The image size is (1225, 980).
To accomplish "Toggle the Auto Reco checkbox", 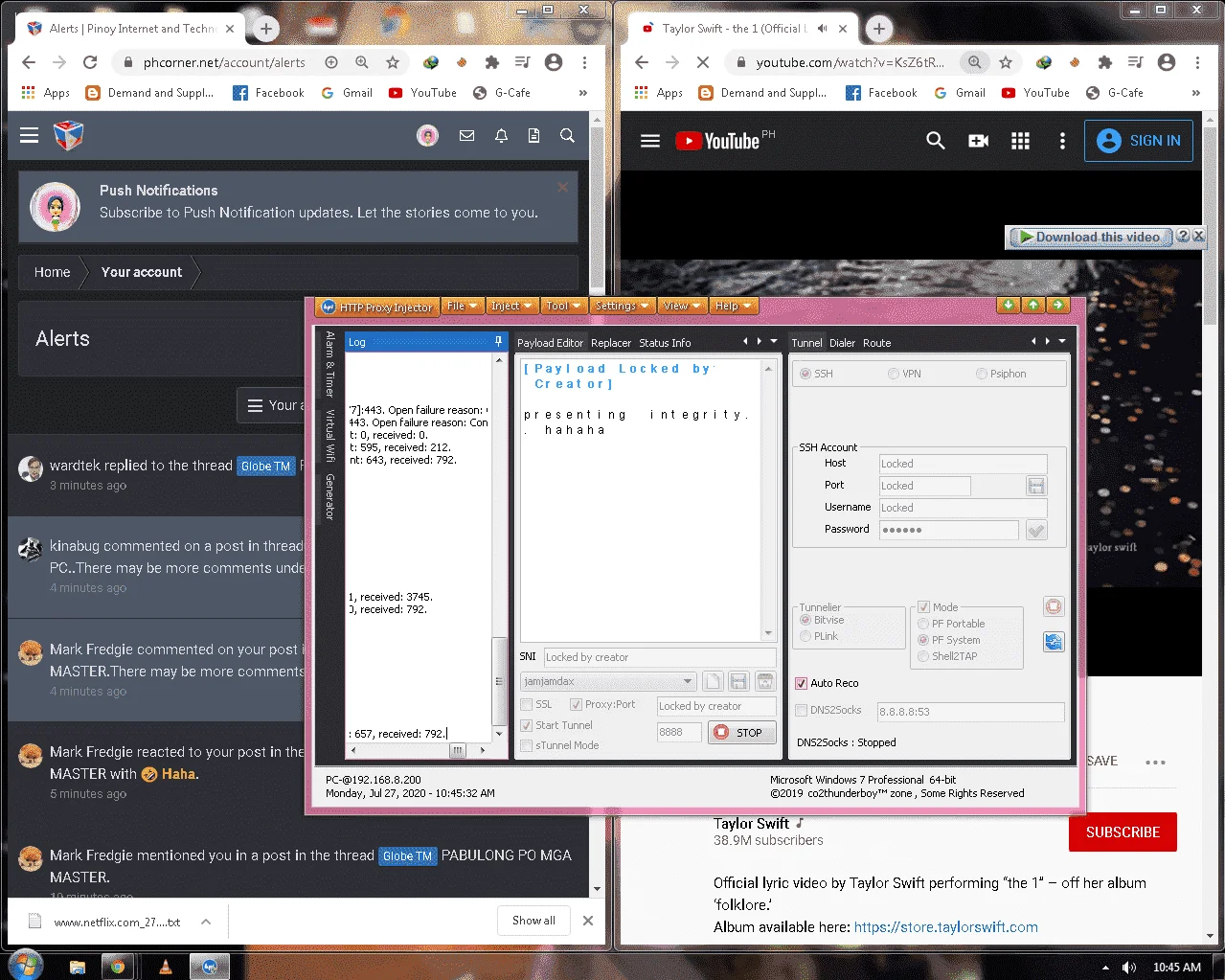I will (x=802, y=683).
